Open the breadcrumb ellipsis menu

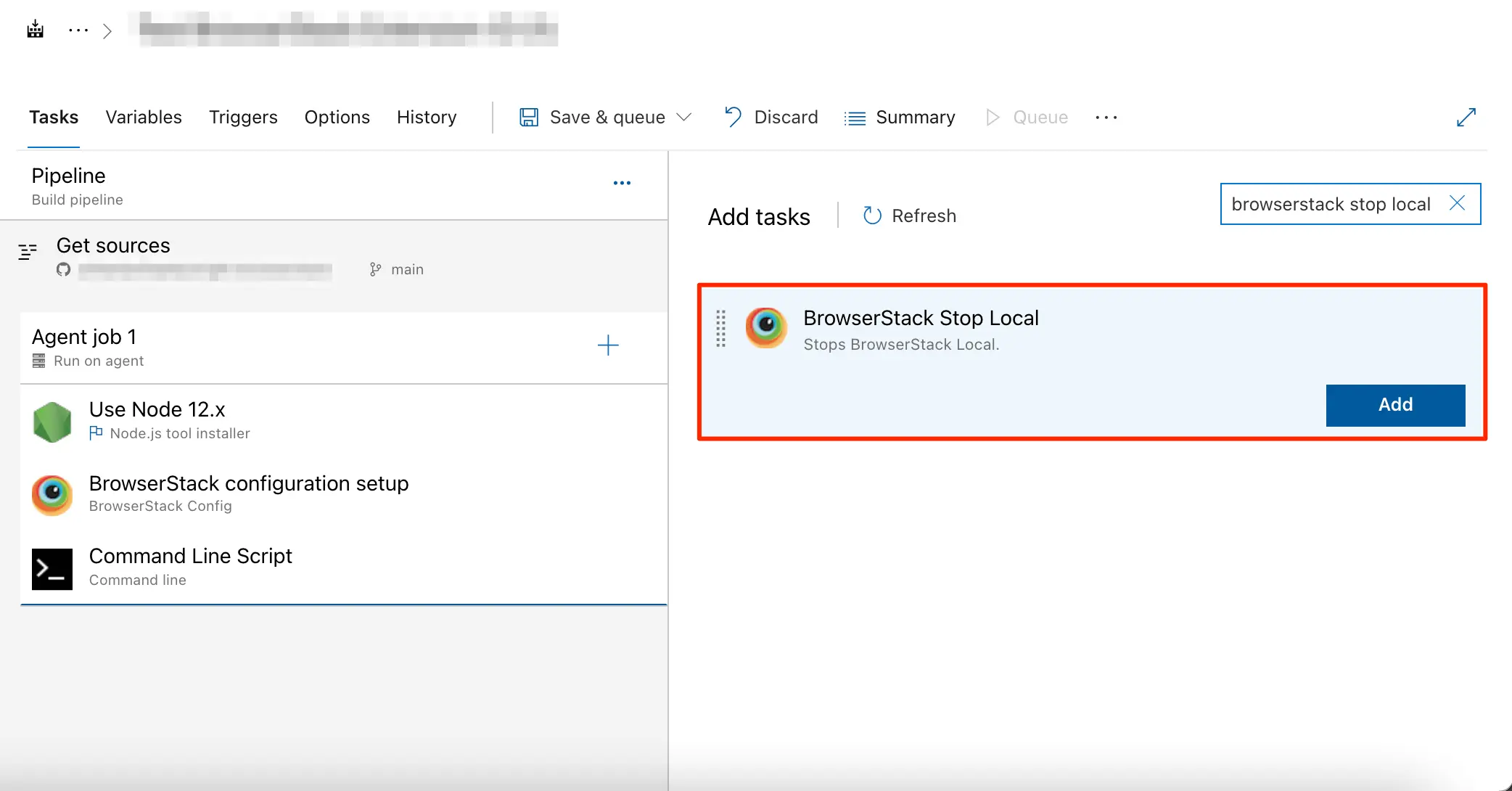(78, 30)
